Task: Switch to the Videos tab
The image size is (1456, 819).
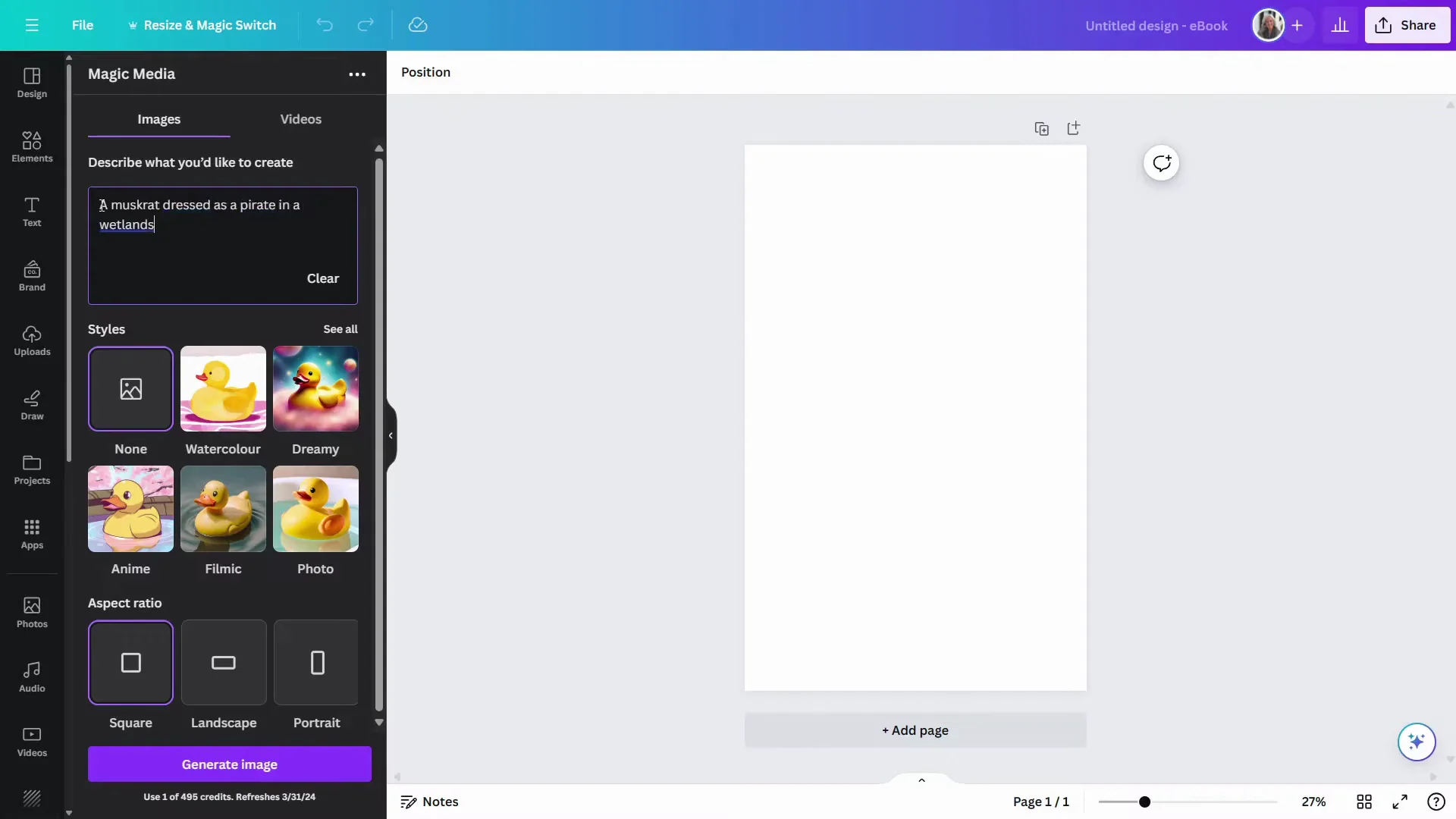Action: coord(300,119)
